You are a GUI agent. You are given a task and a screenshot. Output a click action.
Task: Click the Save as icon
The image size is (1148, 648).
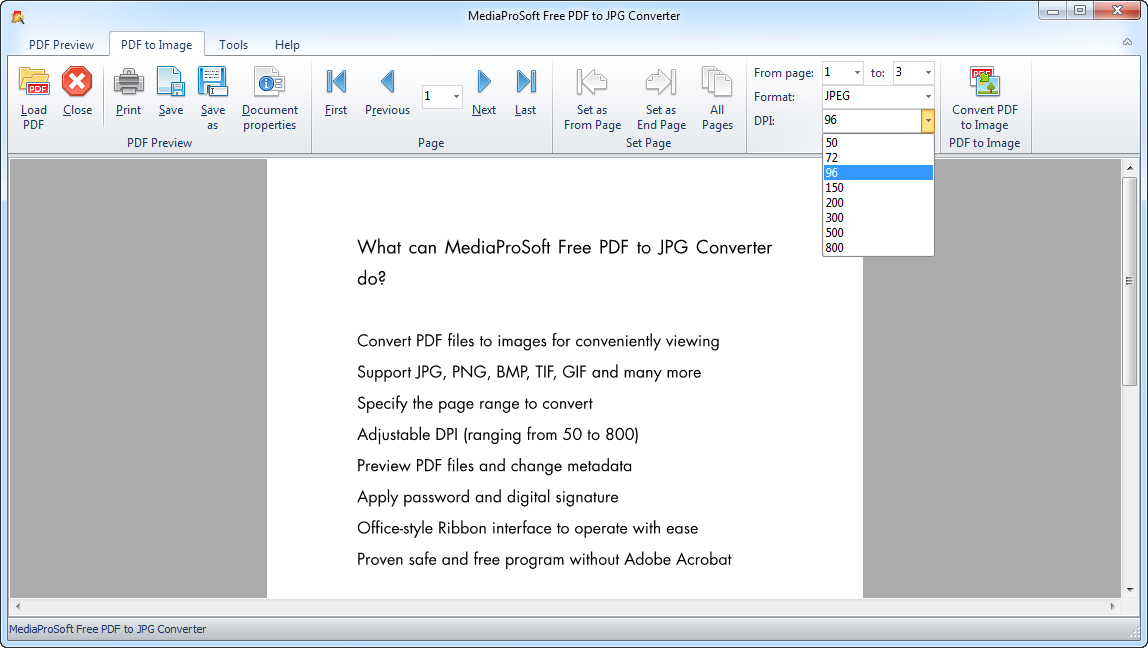click(212, 81)
